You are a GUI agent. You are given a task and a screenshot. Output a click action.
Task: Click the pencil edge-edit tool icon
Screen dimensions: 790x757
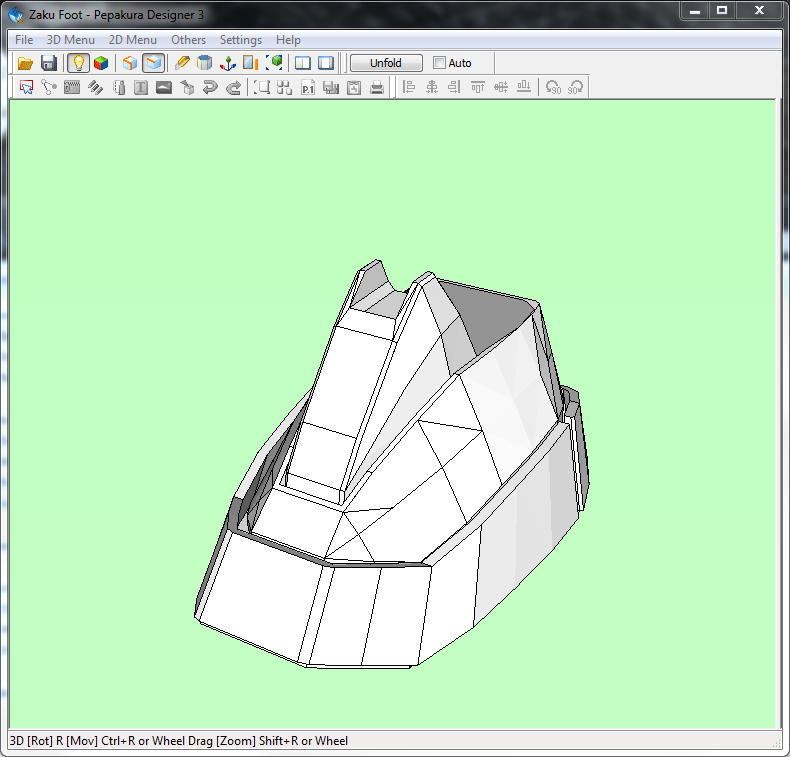(x=182, y=63)
